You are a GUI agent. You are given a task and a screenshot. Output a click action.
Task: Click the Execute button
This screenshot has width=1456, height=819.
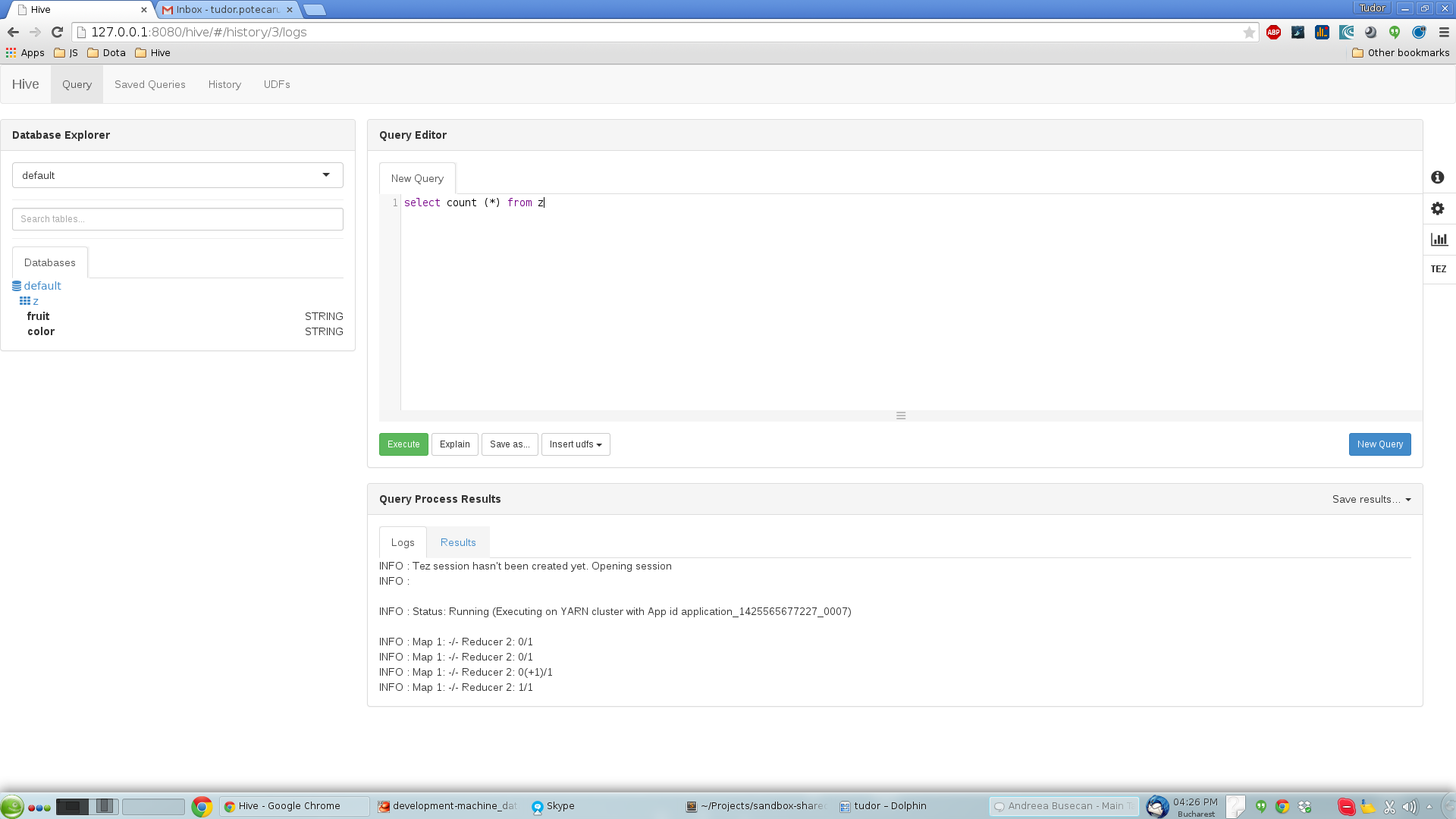pos(403,444)
